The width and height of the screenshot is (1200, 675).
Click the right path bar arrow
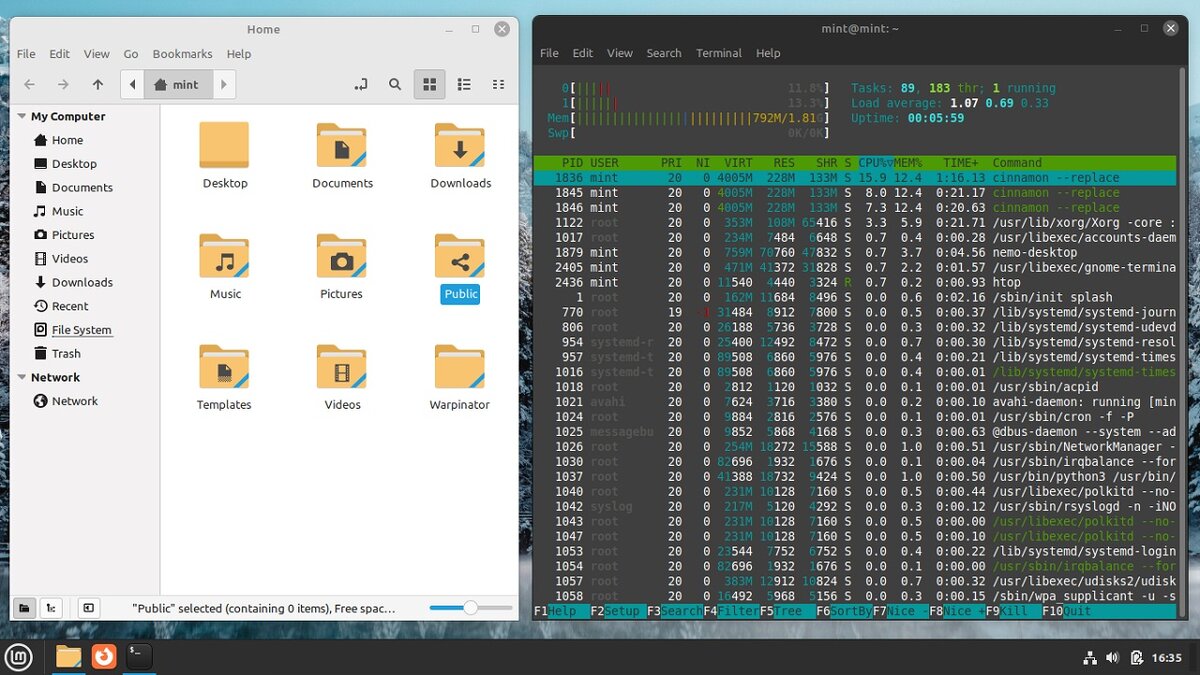point(224,85)
